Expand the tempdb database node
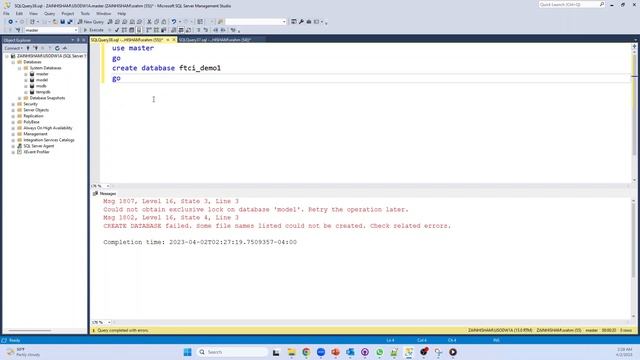The width and height of the screenshot is (640, 360). (26, 92)
